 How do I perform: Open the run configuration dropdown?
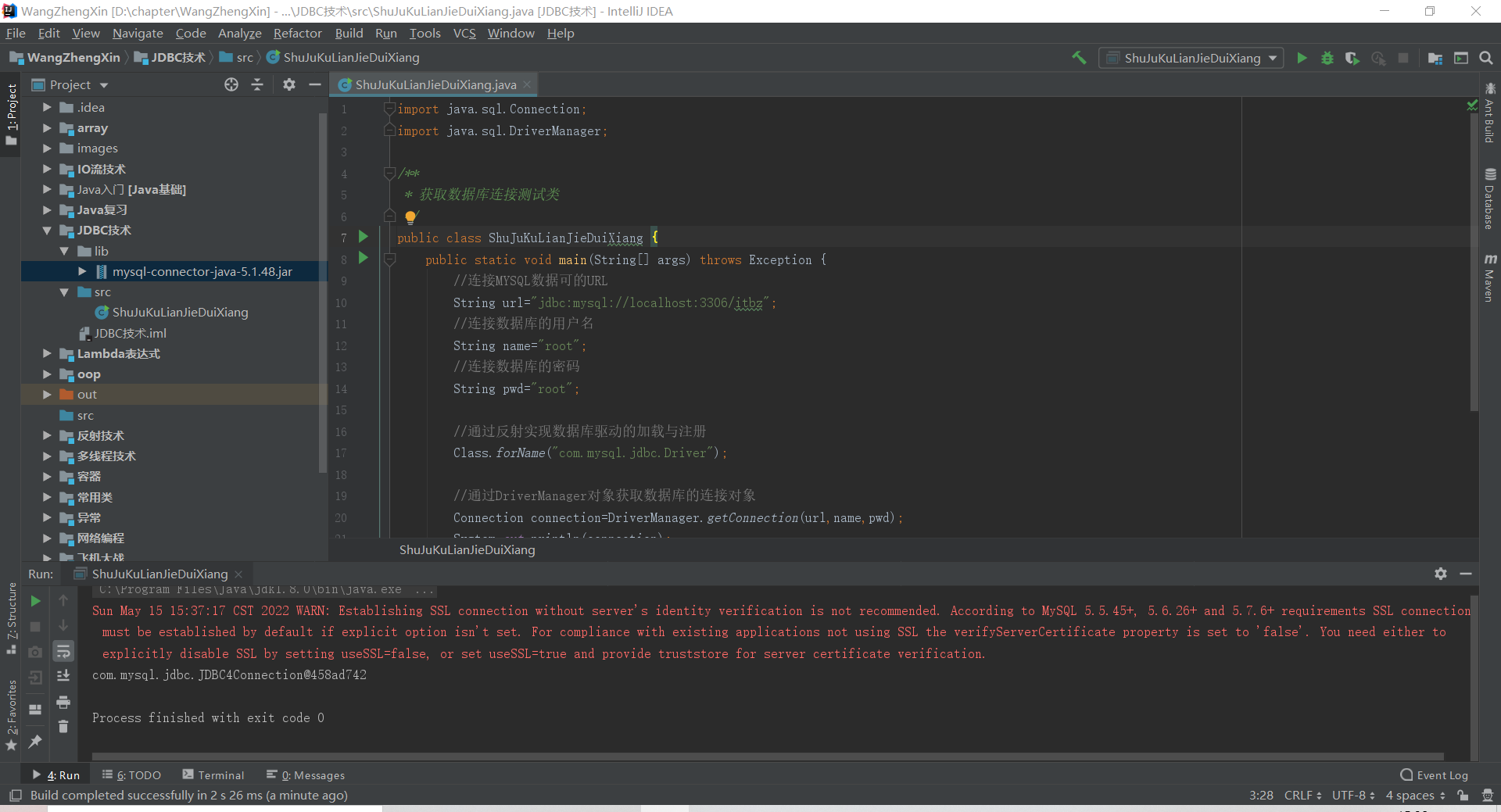point(1191,58)
